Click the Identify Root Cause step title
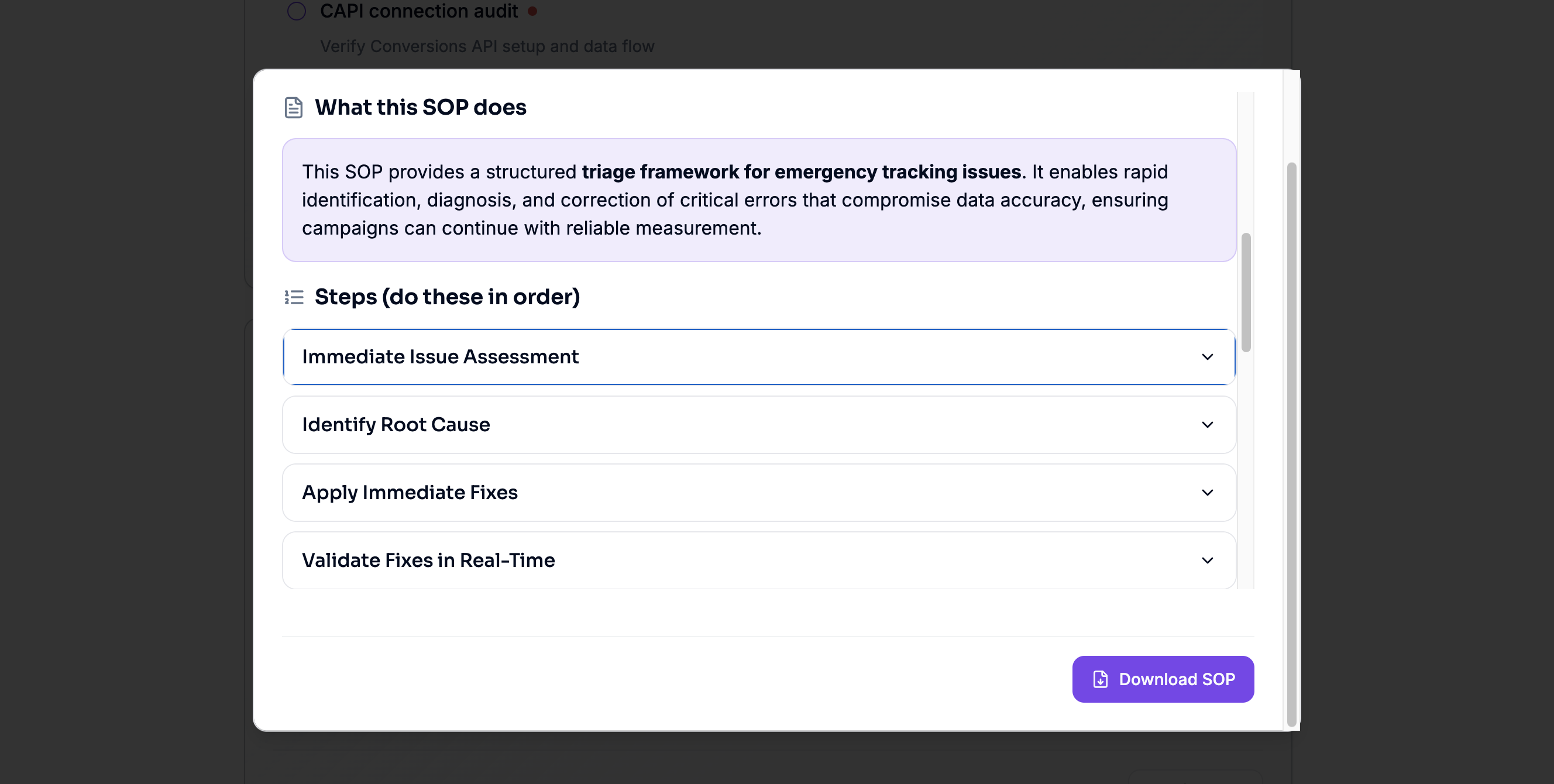The width and height of the screenshot is (1554, 784). (396, 425)
